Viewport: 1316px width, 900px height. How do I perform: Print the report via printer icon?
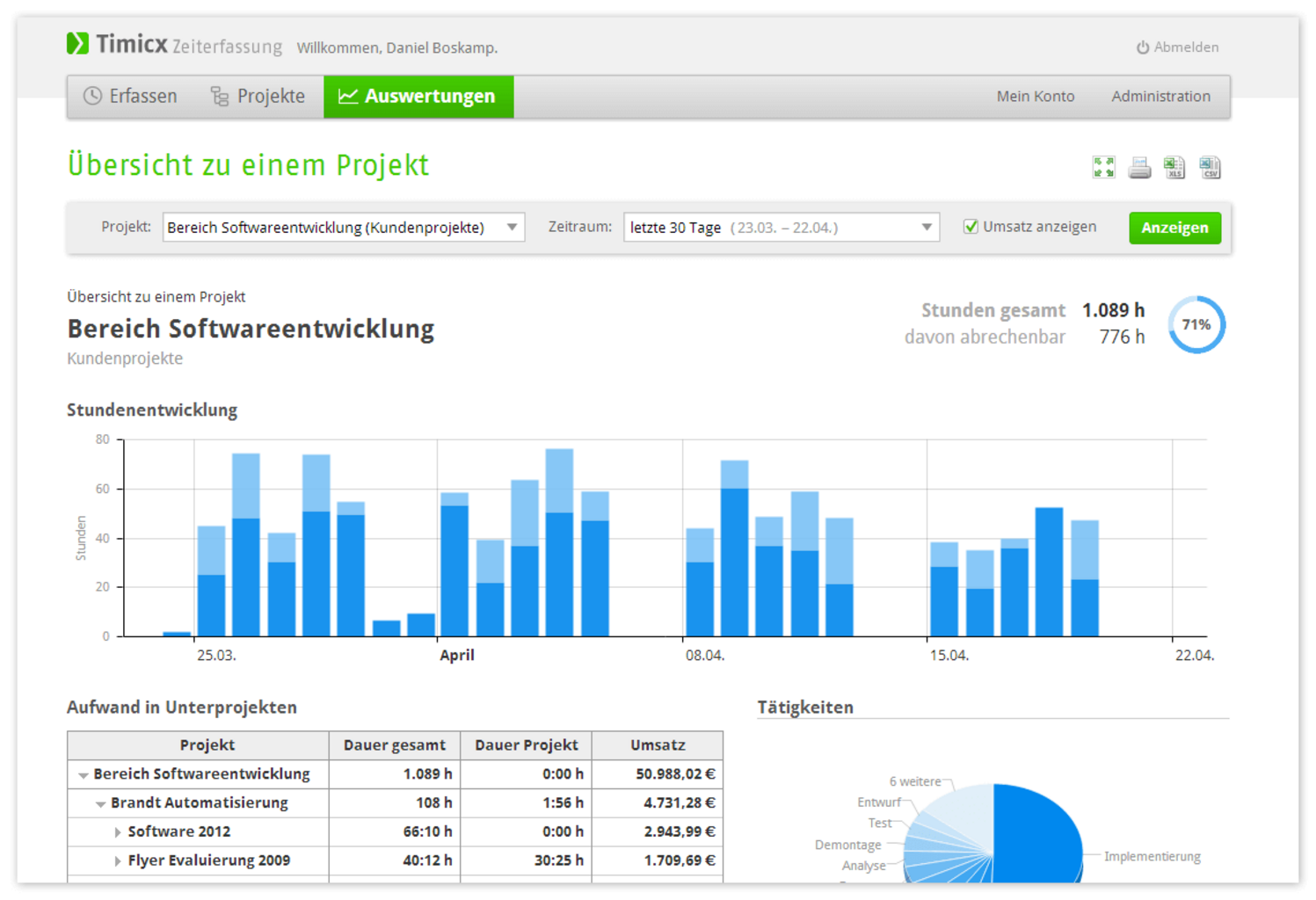coord(1139,167)
